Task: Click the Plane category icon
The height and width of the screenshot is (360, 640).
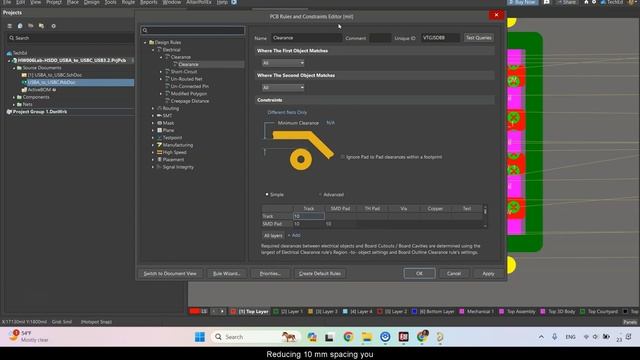Action: tap(160, 131)
